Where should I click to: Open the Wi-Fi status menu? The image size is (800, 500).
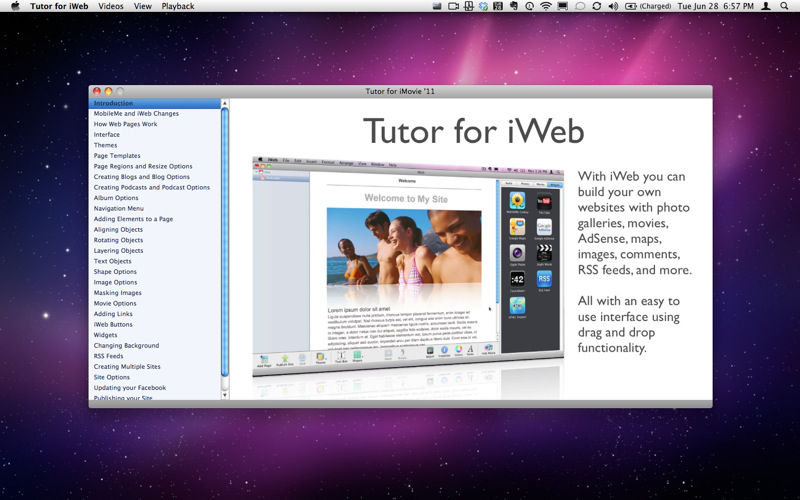click(546, 6)
